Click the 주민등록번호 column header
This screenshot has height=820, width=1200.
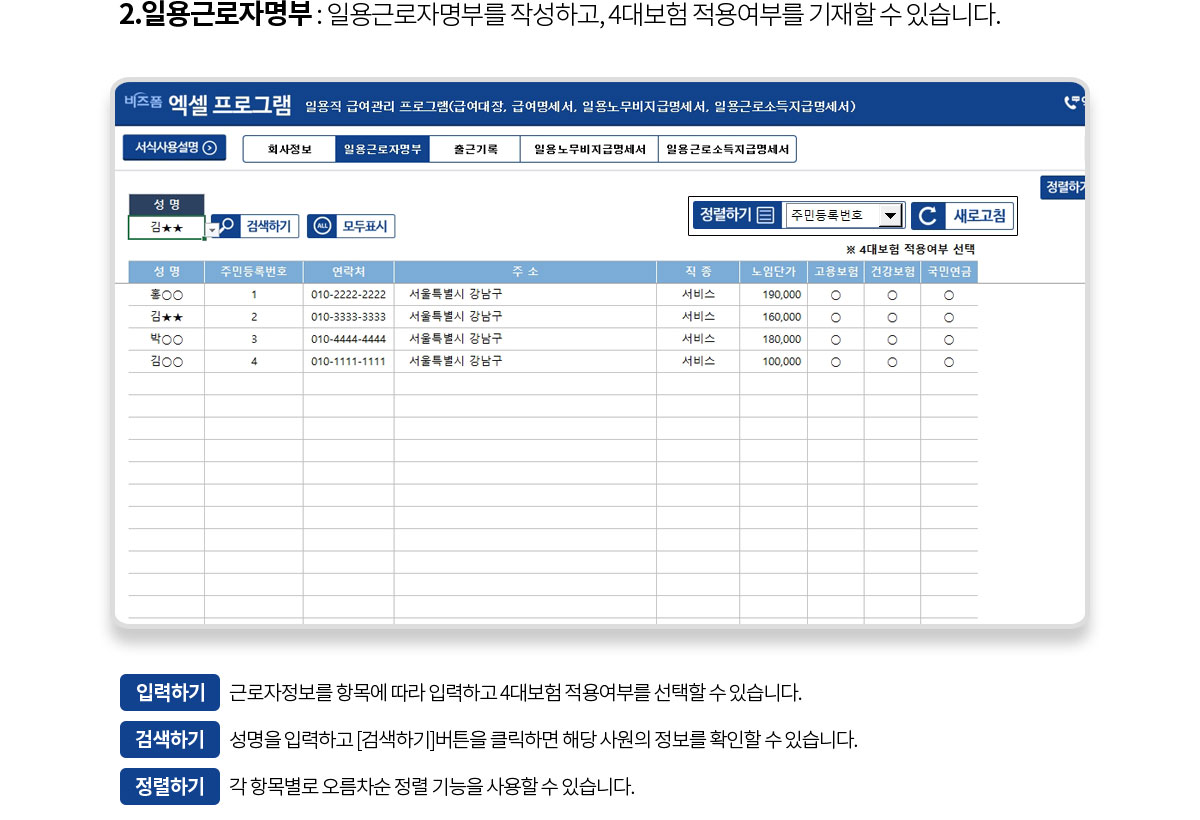coord(254,272)
